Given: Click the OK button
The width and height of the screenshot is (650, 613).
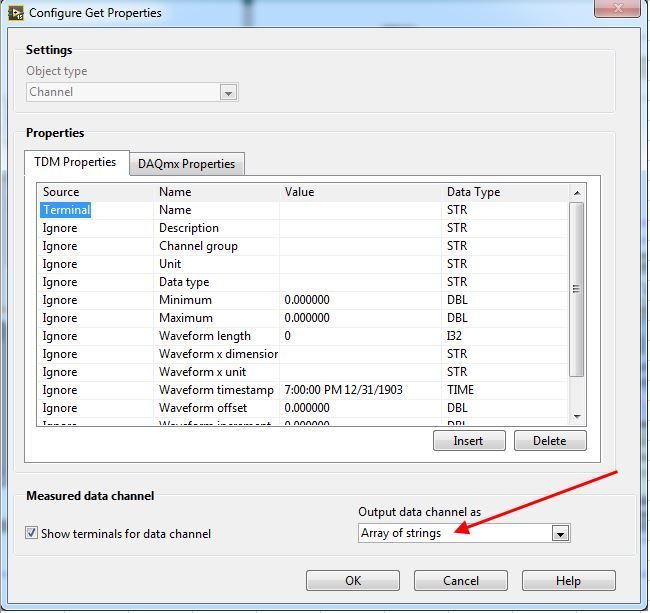Looking at the screenshot, I should (353, 581).
